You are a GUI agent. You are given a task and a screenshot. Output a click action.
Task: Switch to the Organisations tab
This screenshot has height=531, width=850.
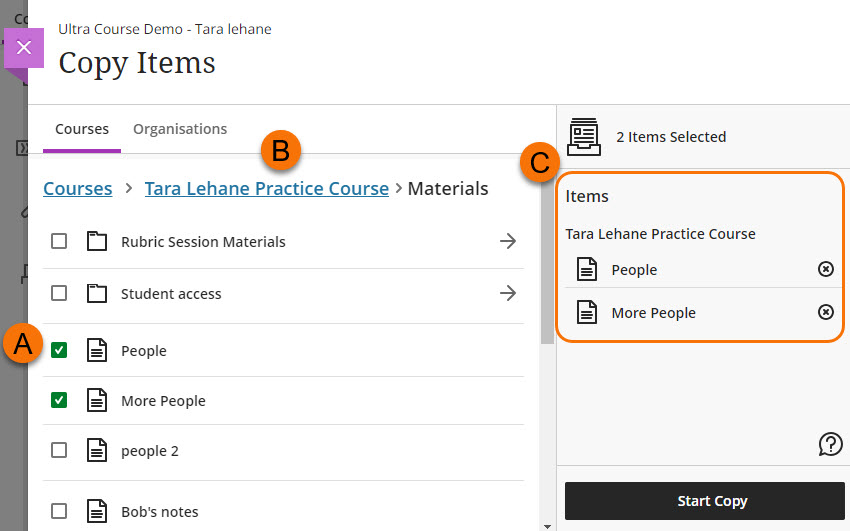[180, 129]
